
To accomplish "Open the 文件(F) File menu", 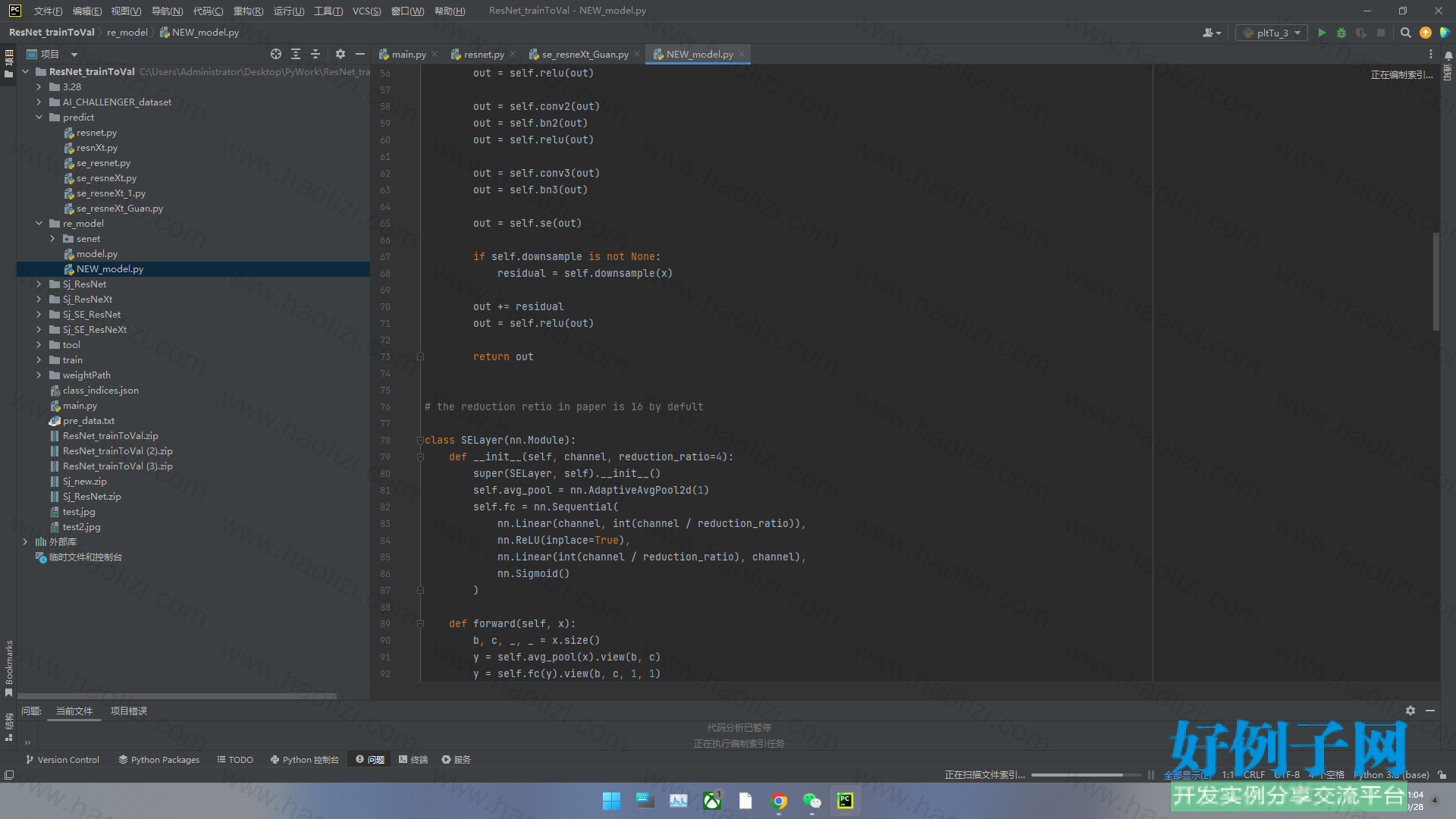I will click(48, 11).
